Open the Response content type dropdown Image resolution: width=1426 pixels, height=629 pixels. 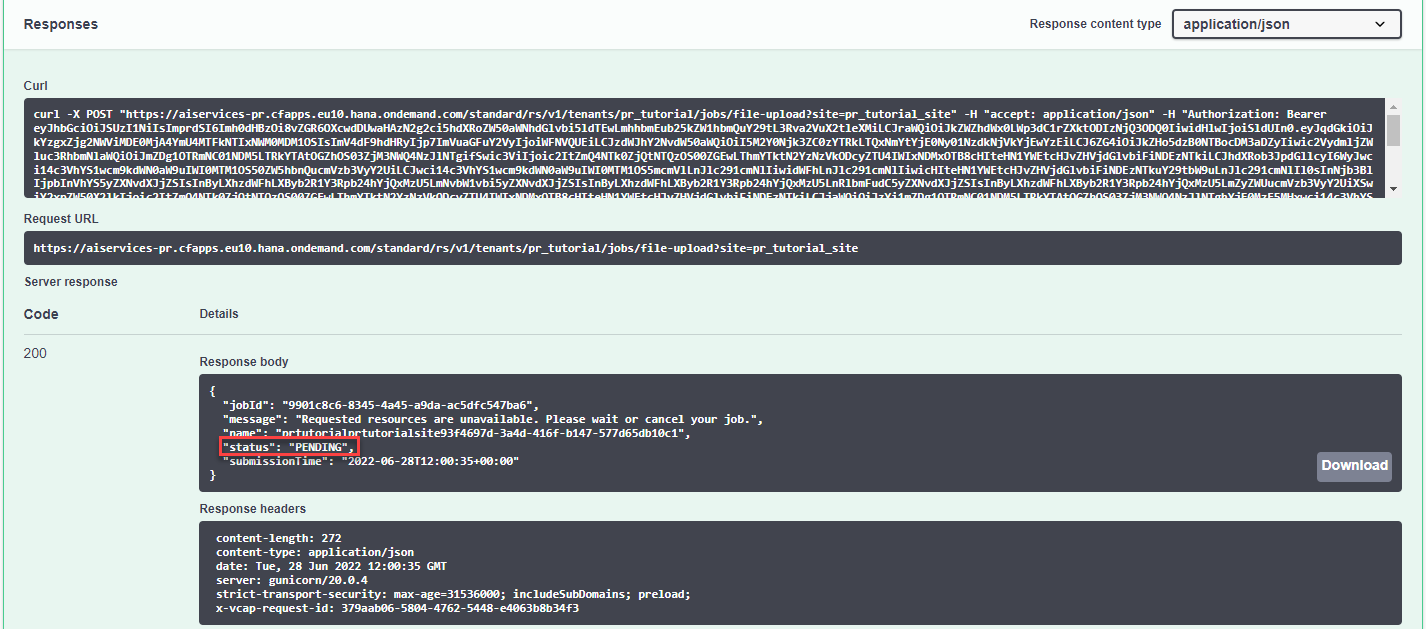click(x=1286, y=24)
